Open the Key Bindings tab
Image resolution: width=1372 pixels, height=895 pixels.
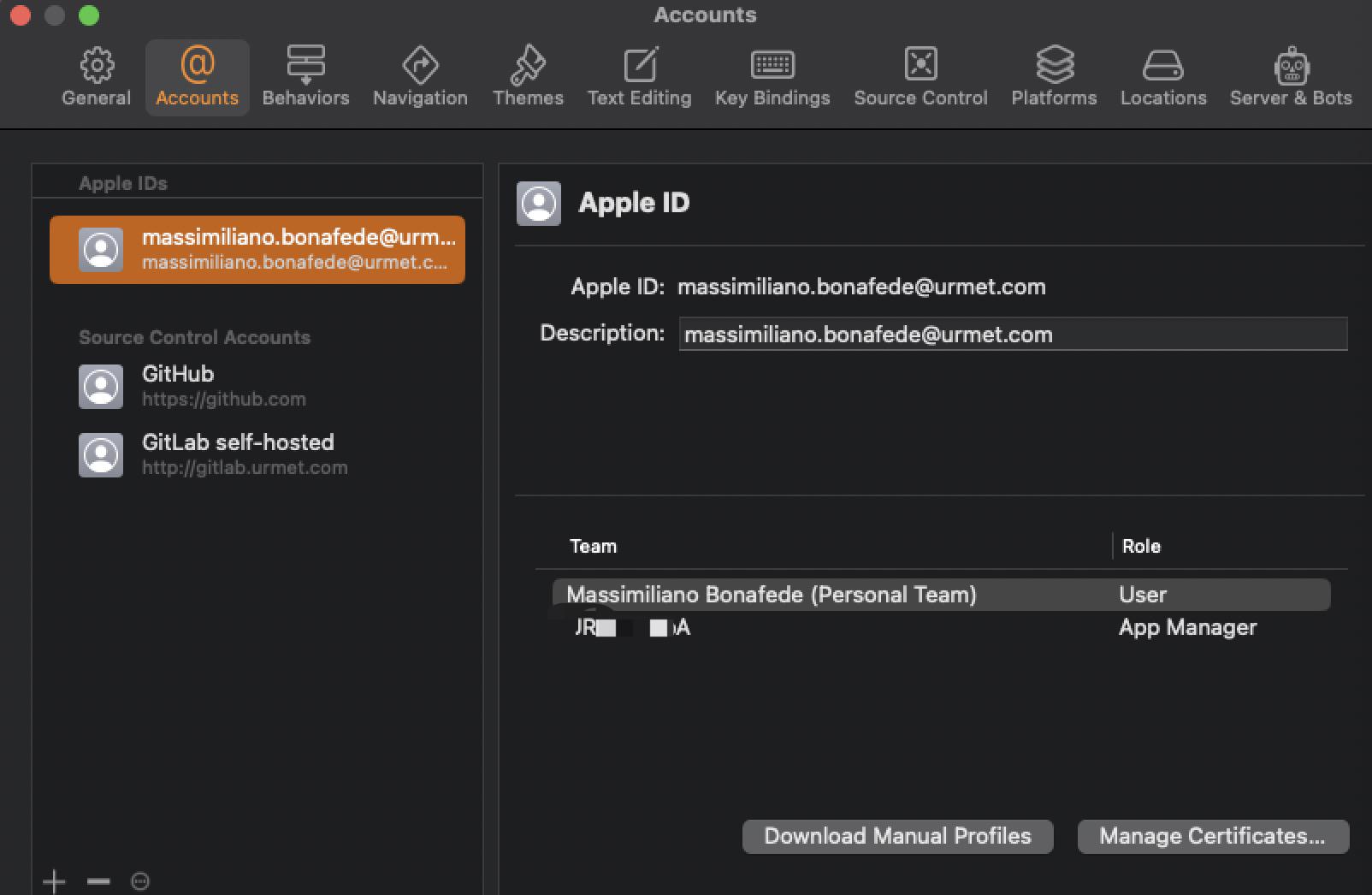(x=772, y=77)
